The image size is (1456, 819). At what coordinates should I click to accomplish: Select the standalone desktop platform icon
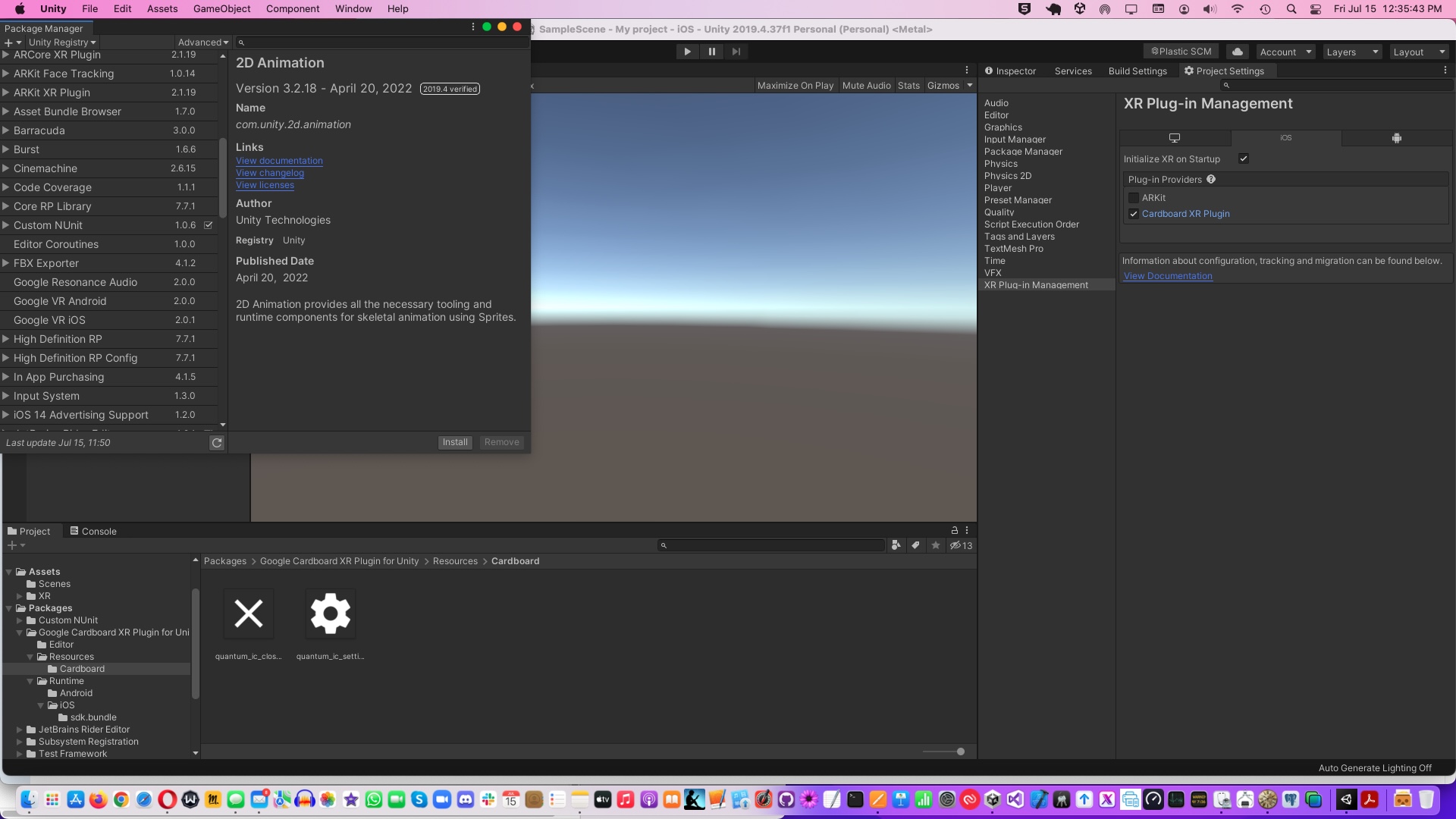pyautogui.click(x=1174, y=138)
